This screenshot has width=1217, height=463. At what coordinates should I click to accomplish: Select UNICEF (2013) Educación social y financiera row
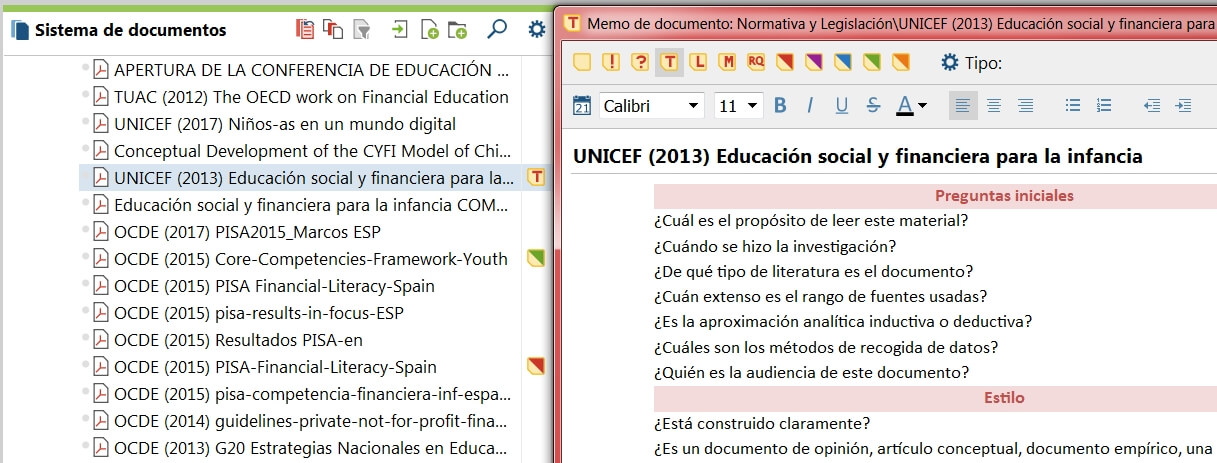tap(313, 178)
